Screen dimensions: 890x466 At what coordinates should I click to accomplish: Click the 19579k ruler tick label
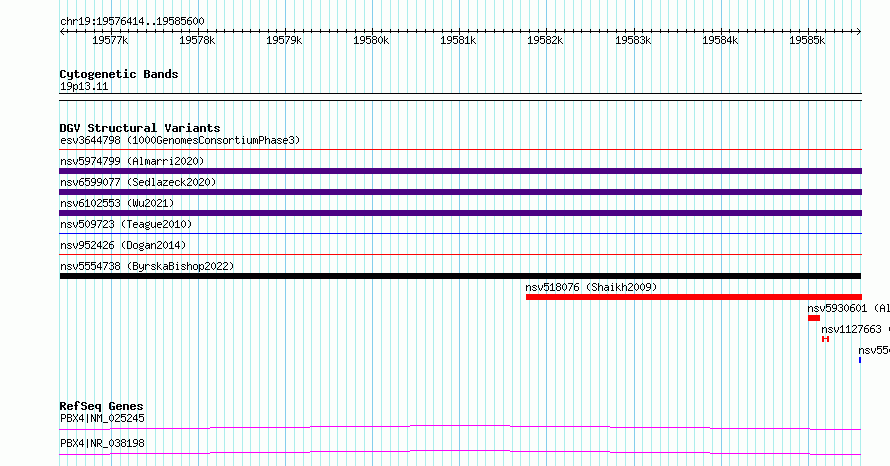pyautogui.click(x=284, y=40)
